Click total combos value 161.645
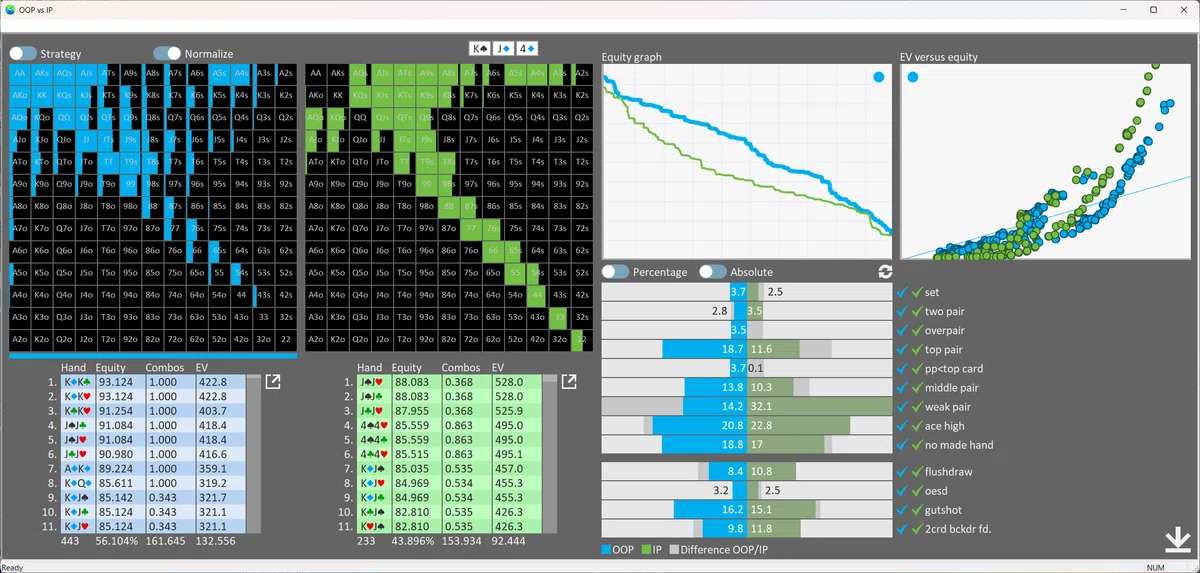1200x573 pixels. (x=165, y=541)
